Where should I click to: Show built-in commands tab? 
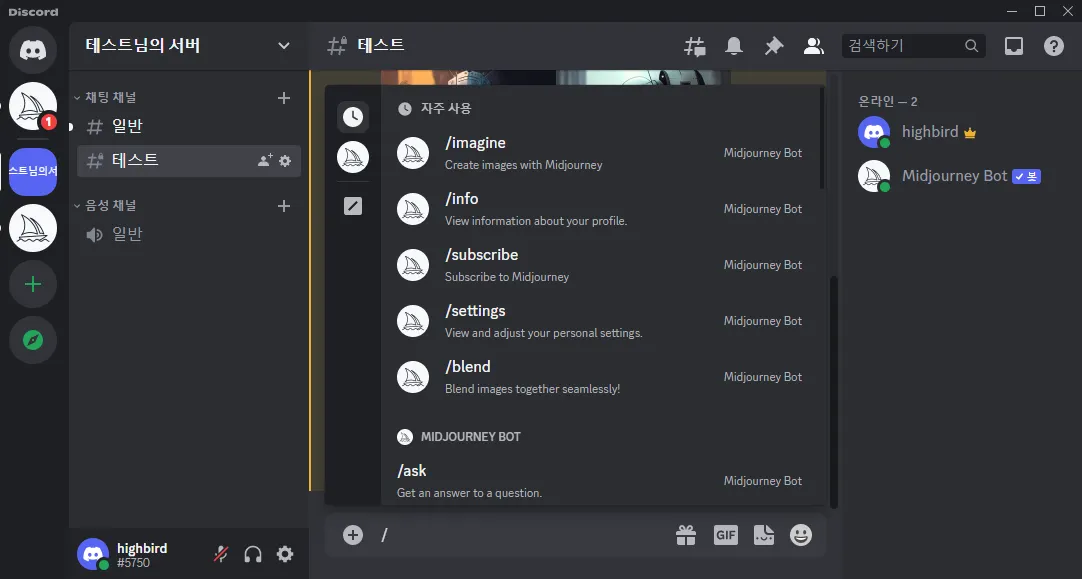pyautogui.click(x=353, y=206)
